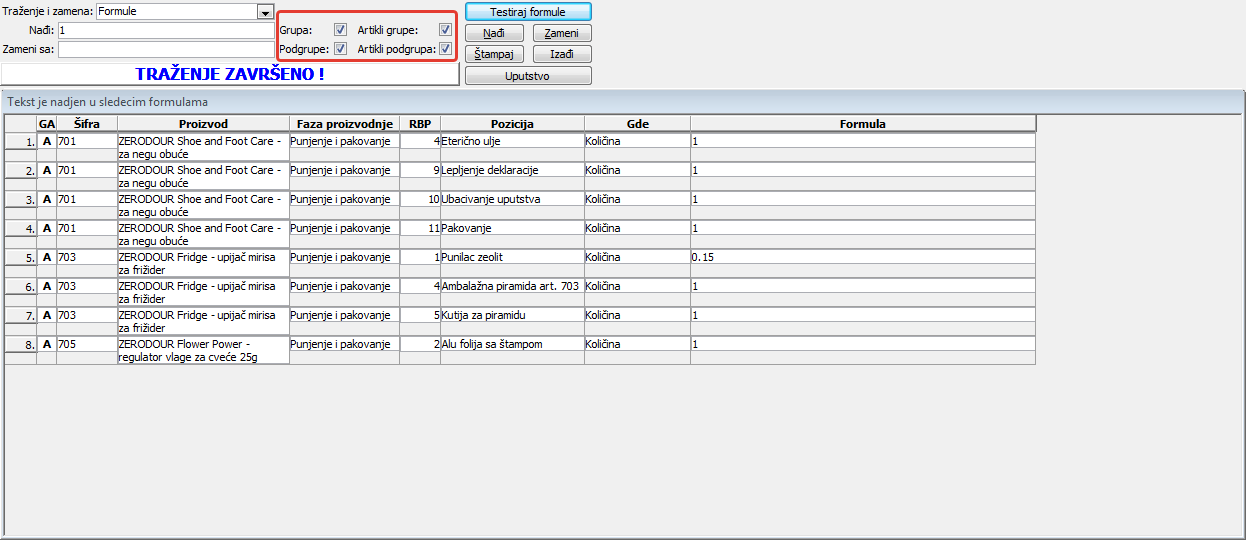Viewport: 1246px width, 540px height.
Task: Open the Traženje i zamena dropdown arrow
Action: coord(265,12)
